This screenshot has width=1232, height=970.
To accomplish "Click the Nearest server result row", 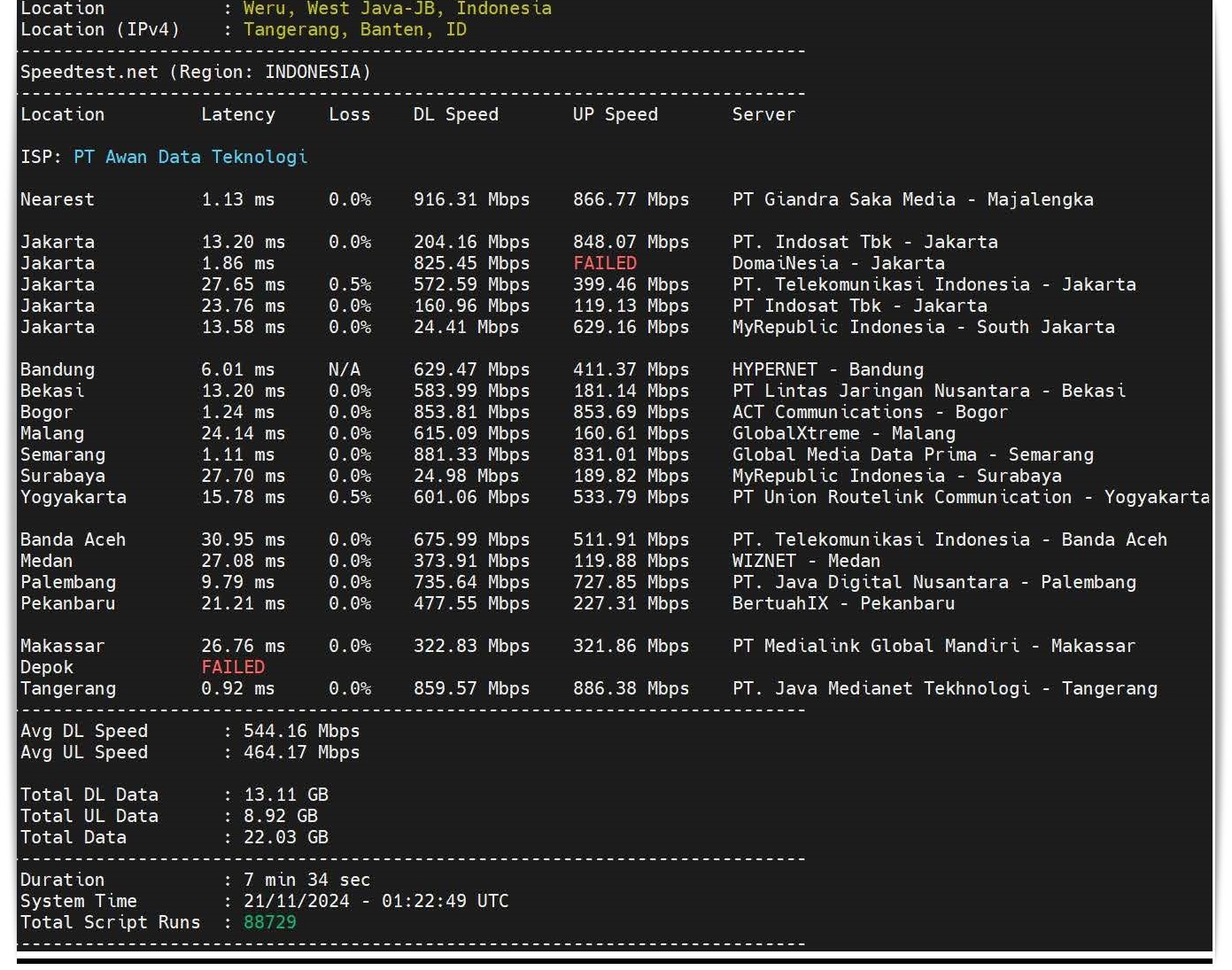I will (354, 199).
